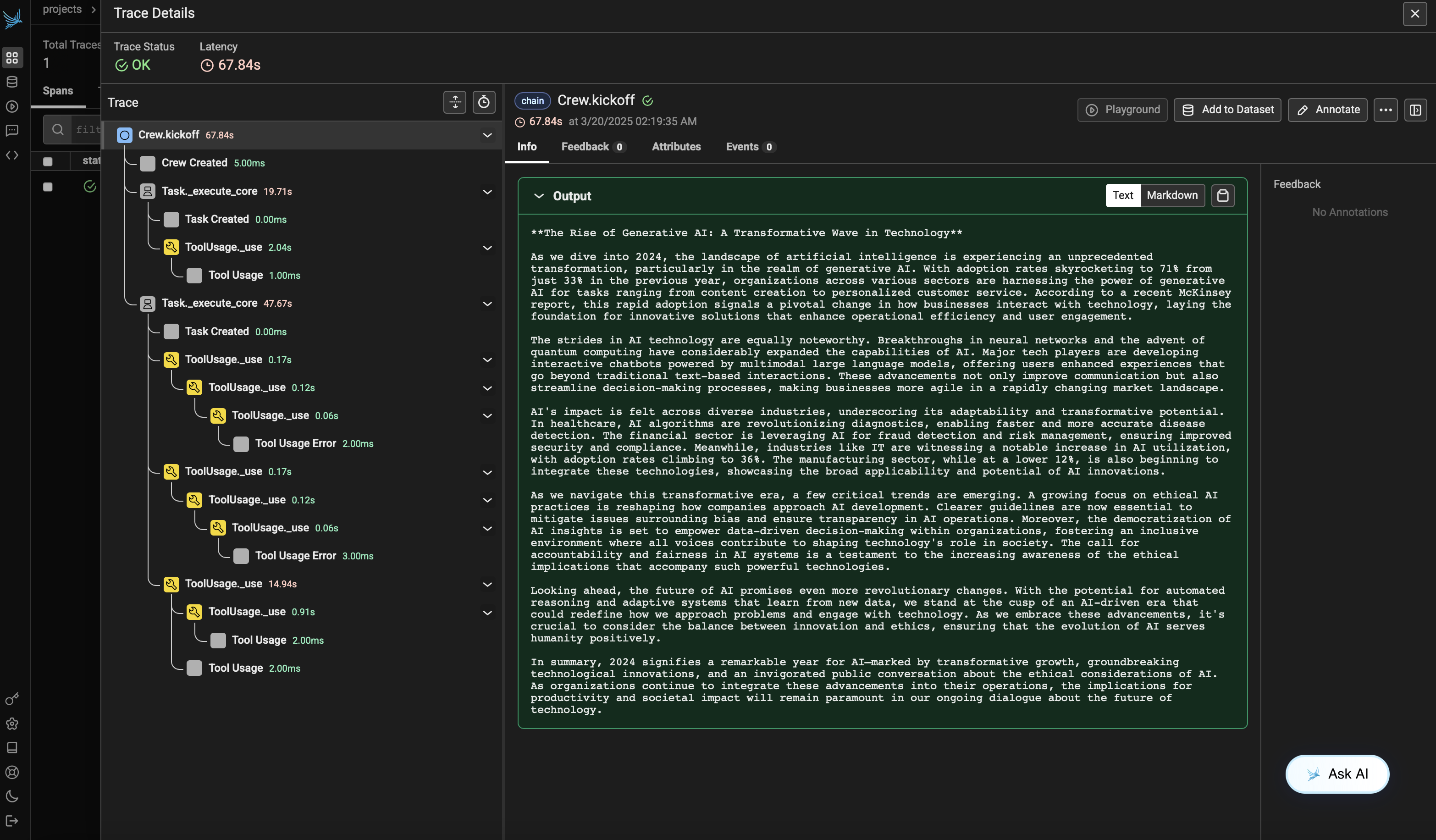
Task: Click the search magnifier icon in filter box
Action: pyautogui.click(x=58, y=129)
